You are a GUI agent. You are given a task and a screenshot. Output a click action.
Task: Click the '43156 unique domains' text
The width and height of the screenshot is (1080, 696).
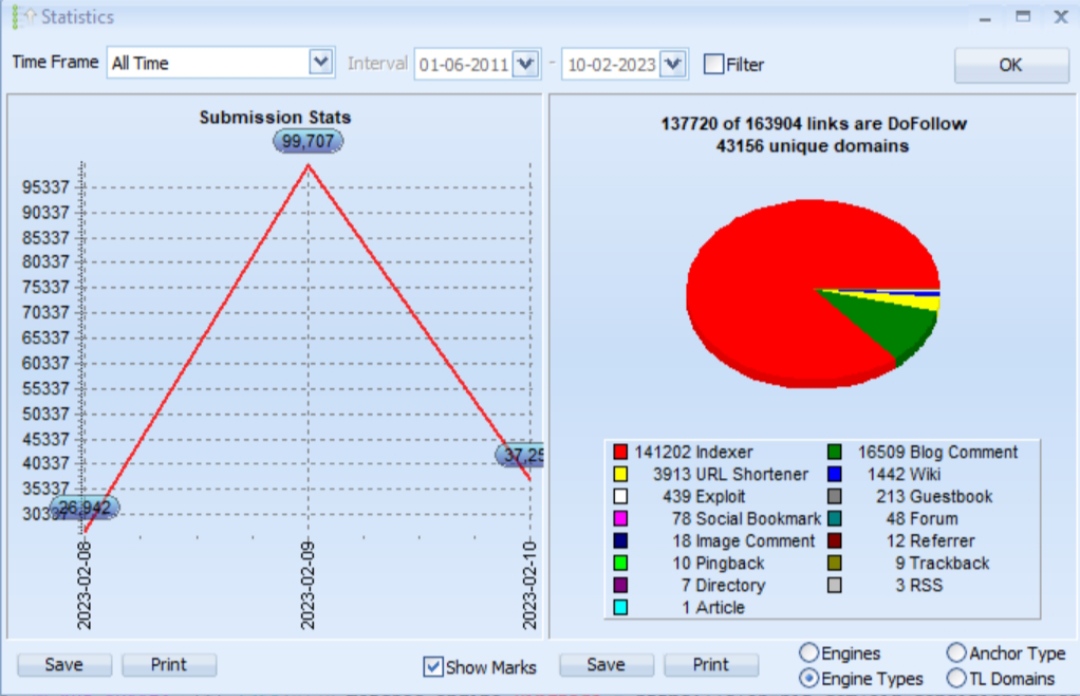click(813, 146)
